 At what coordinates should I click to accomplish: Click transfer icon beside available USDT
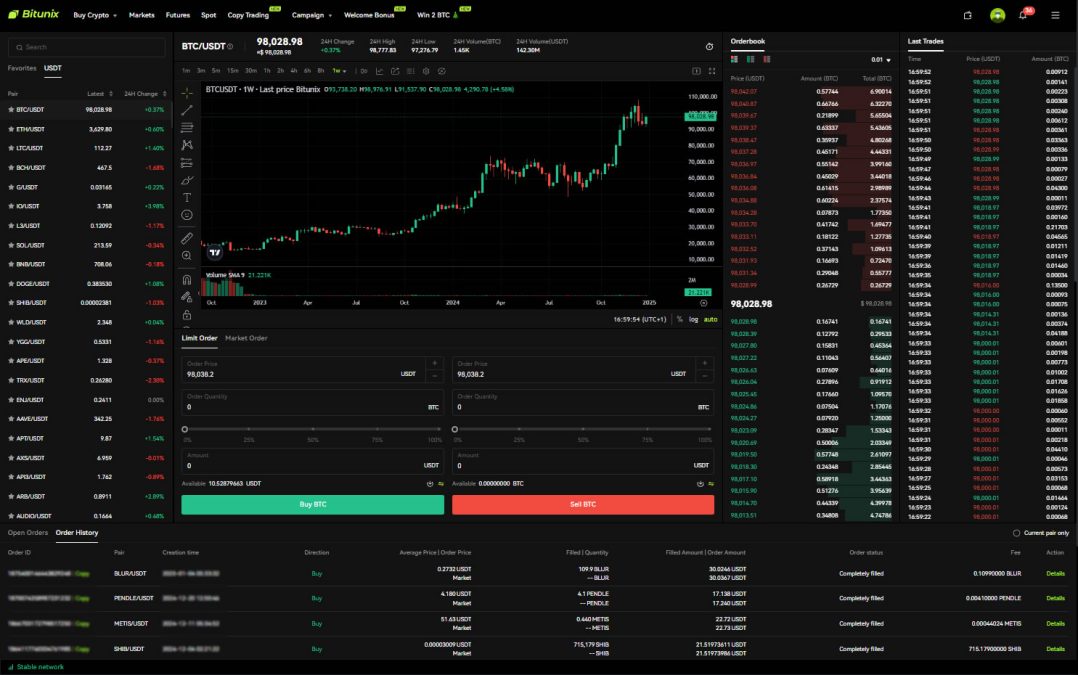(x=441, y=484)
